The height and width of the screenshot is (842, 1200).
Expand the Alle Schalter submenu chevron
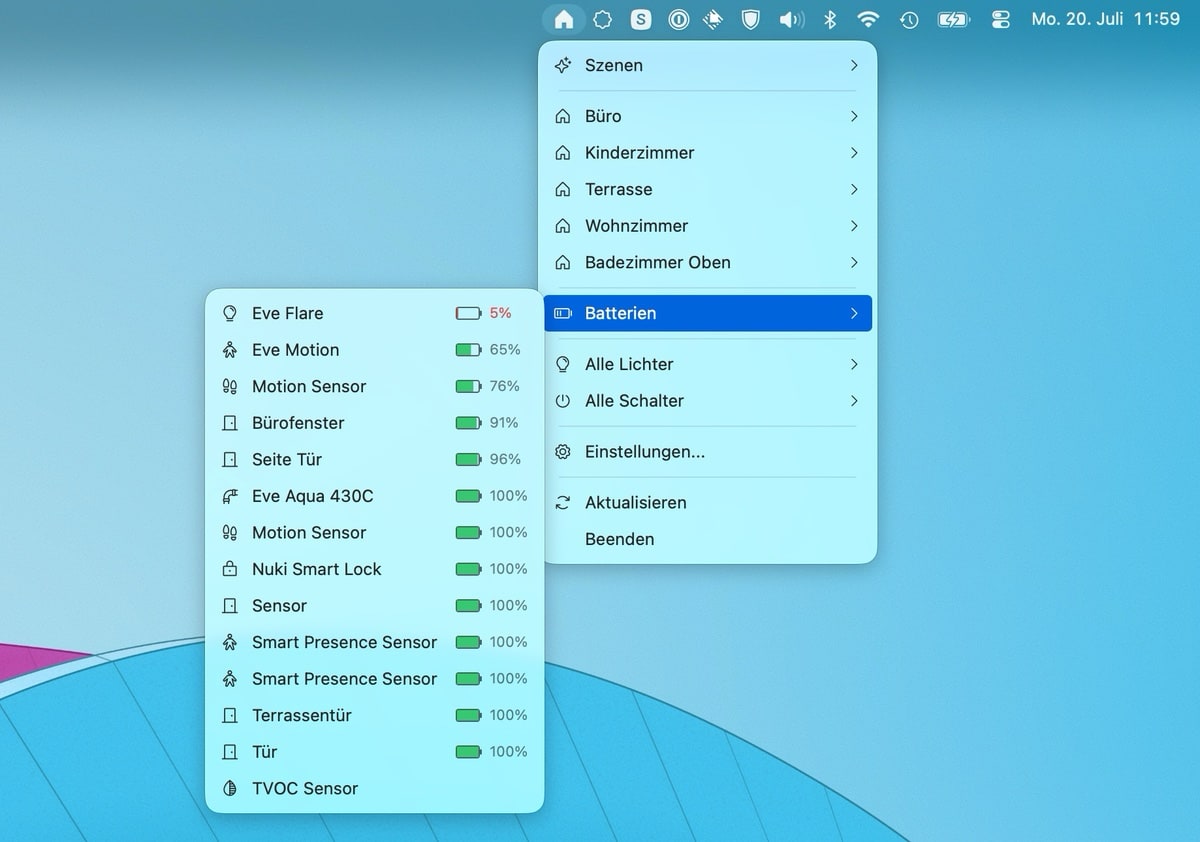(x=854, y=401)
